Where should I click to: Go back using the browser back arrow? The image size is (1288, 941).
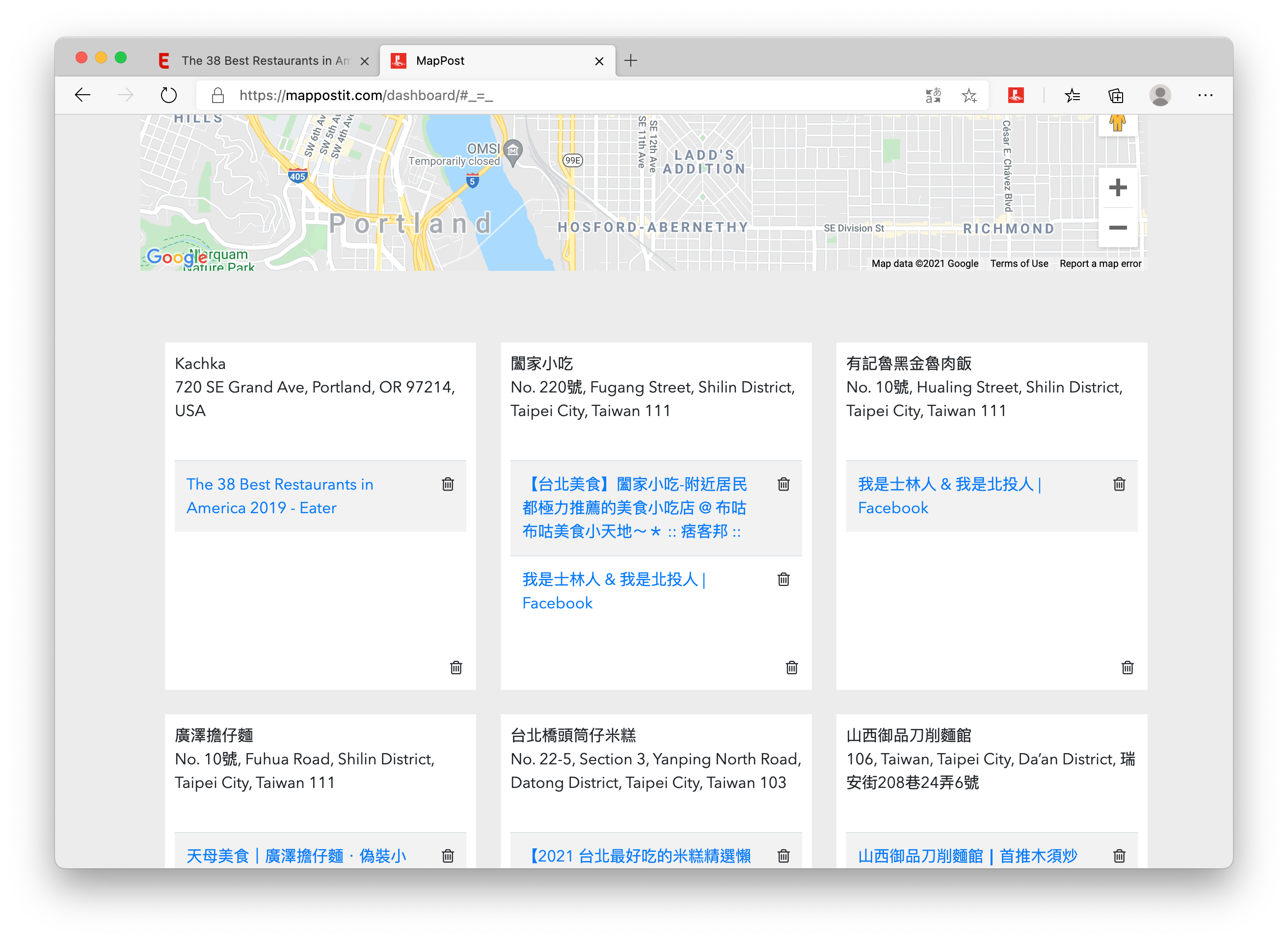tap(82, 95)
